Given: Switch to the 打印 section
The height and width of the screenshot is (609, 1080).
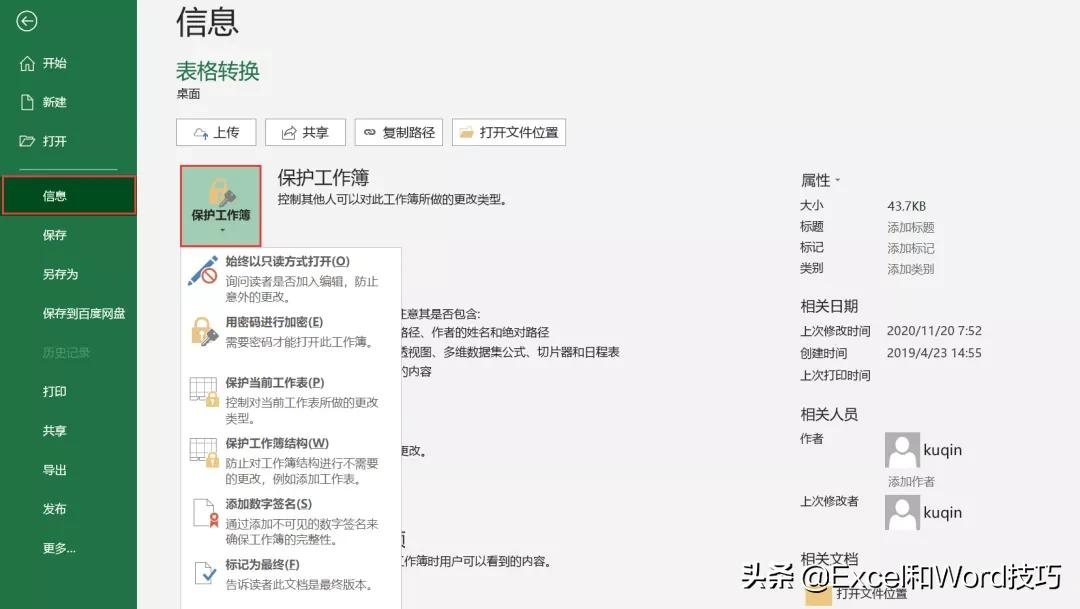Looking at the screenshot, I should 55,392.
